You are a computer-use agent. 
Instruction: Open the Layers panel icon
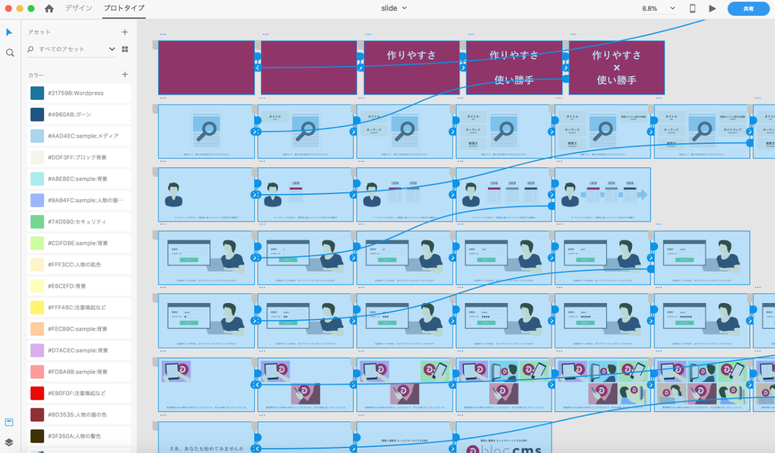click(9, 442)
